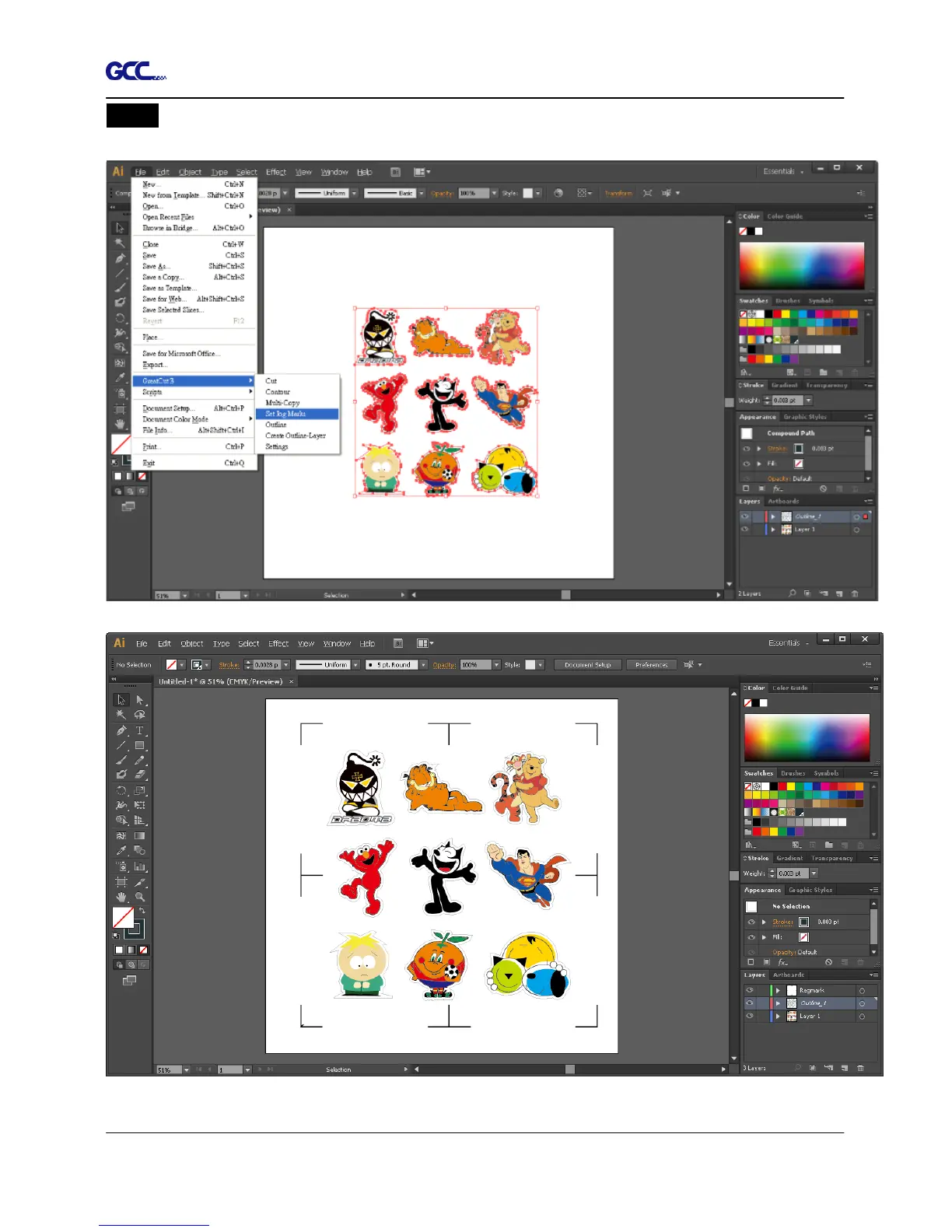This screenshot has height=1232, width=952.
Task: Activate the Type tool in lower screenshot
Action: pyautogui.click(x=140, y=730)
